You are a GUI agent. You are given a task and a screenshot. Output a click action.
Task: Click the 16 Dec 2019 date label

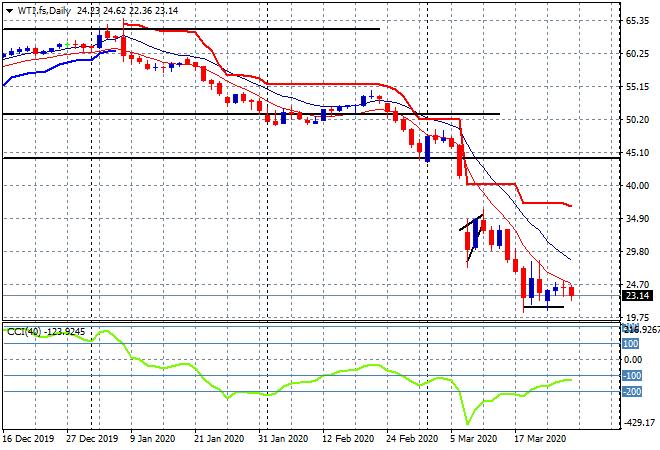tap(28, 438)
